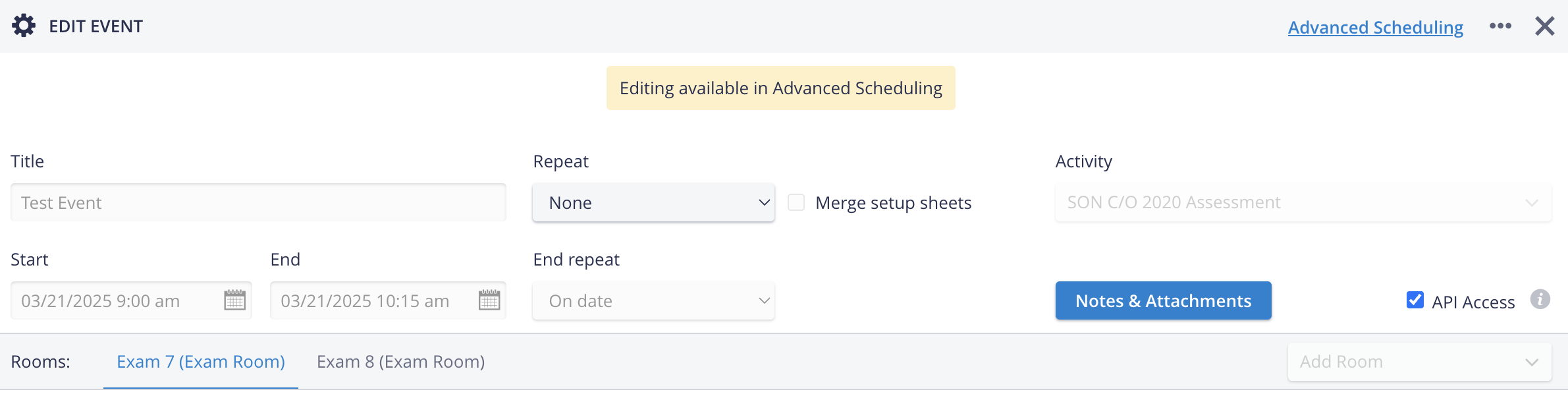
Task: Switch to the Exam 7 (Exam Room) tab
Action: [201, 362]
